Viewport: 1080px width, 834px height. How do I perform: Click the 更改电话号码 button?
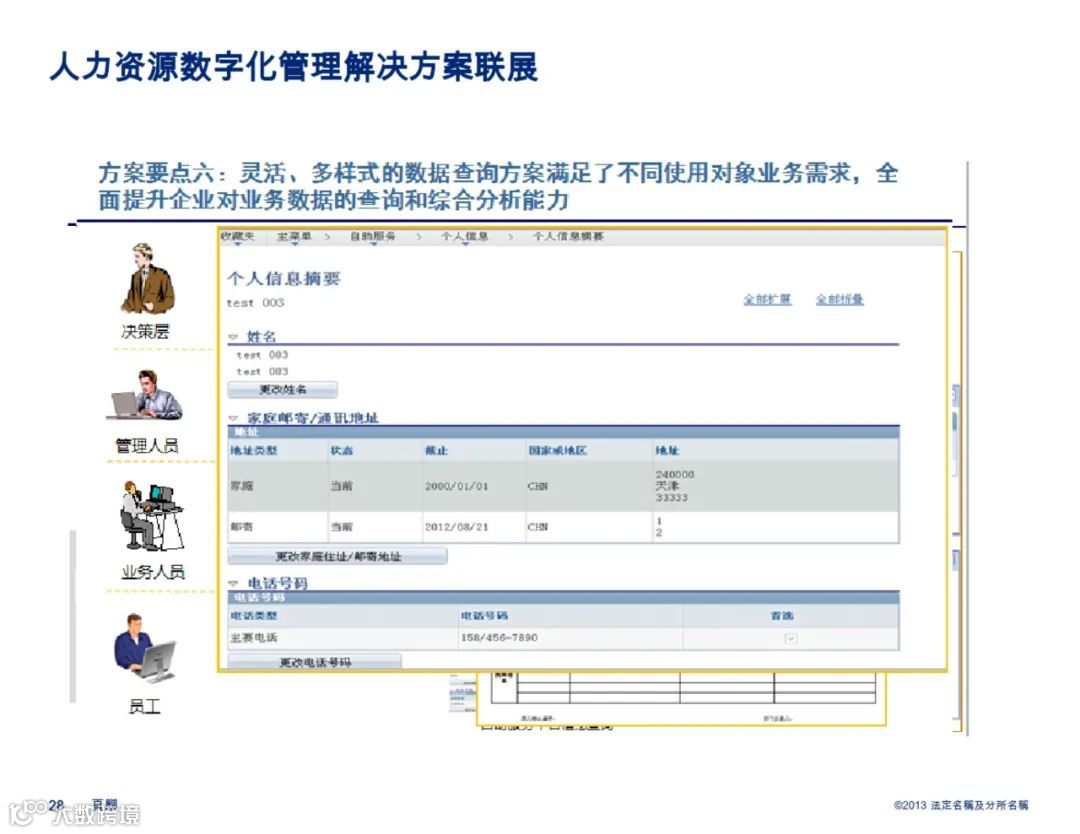point(315,662)
